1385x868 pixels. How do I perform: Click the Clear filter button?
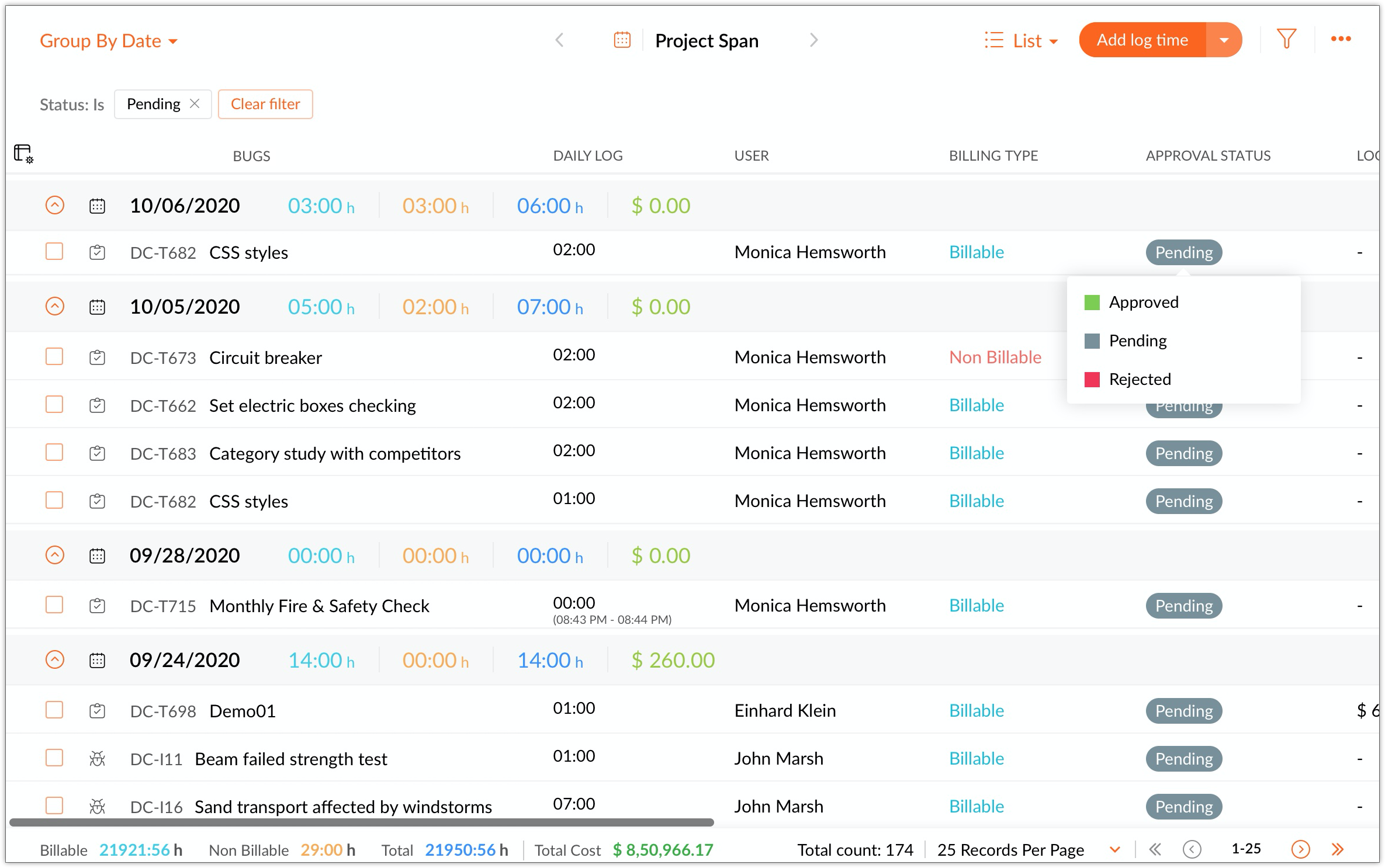tap(265, 104)
